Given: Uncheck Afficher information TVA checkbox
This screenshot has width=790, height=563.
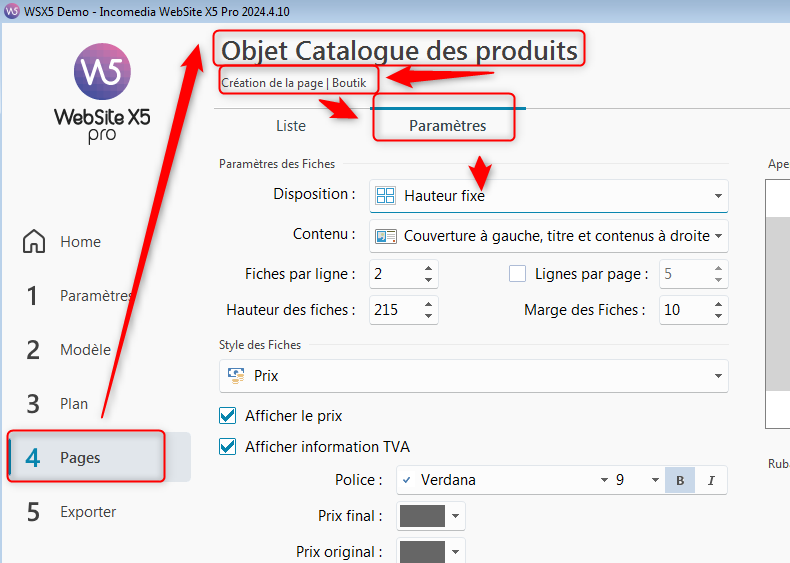Looking at the screenshot, I should (228, 447).
